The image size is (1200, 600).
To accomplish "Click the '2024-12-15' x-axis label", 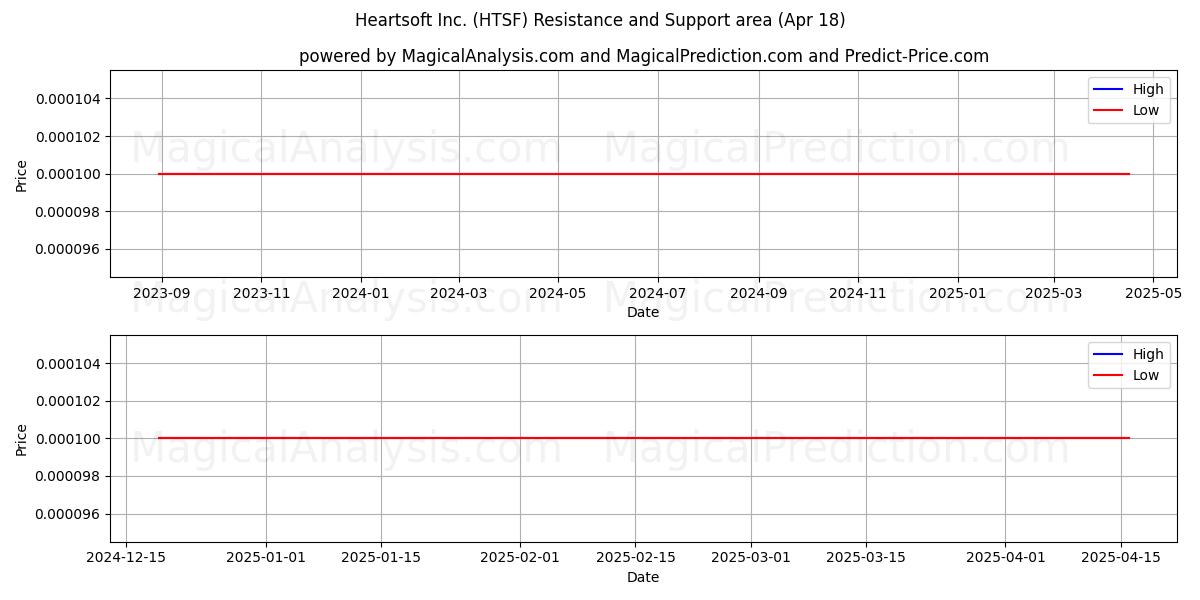I will 125,560.
